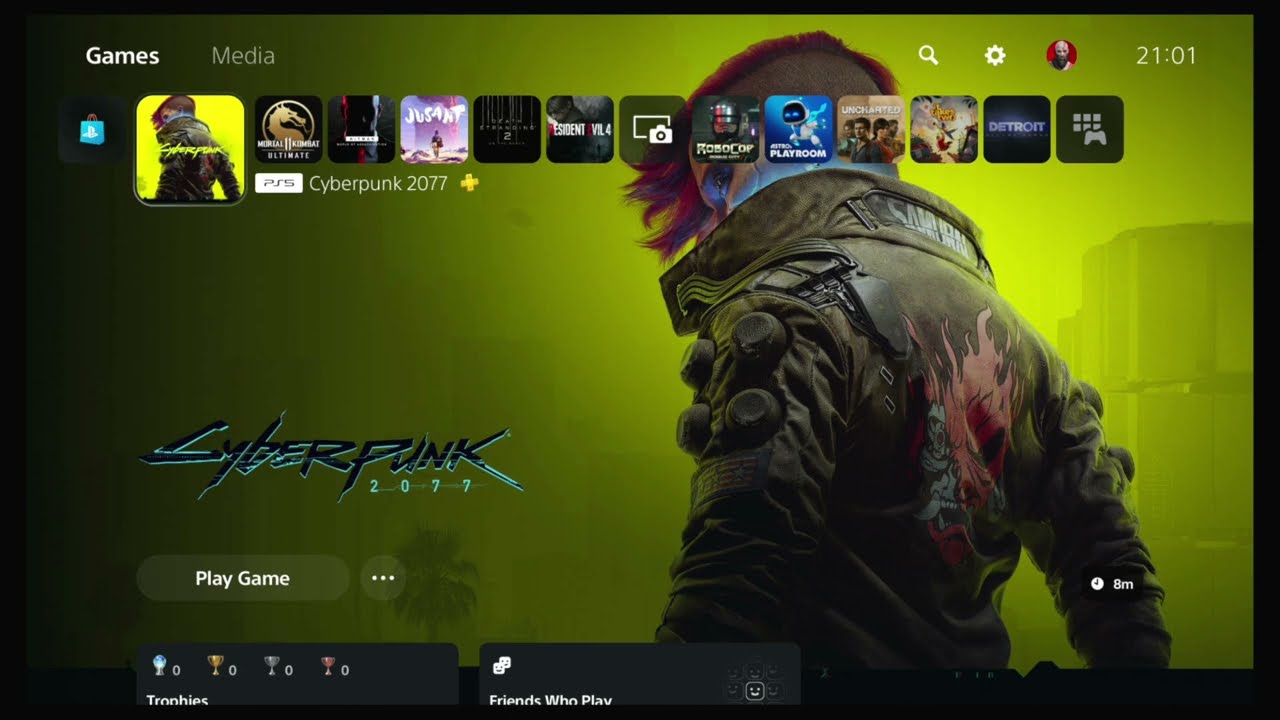The width and height of the screenshot is (1280, 720).
Task: Select the It Takes Two tile
Action: pyautogui.click(x=944, y=129)
